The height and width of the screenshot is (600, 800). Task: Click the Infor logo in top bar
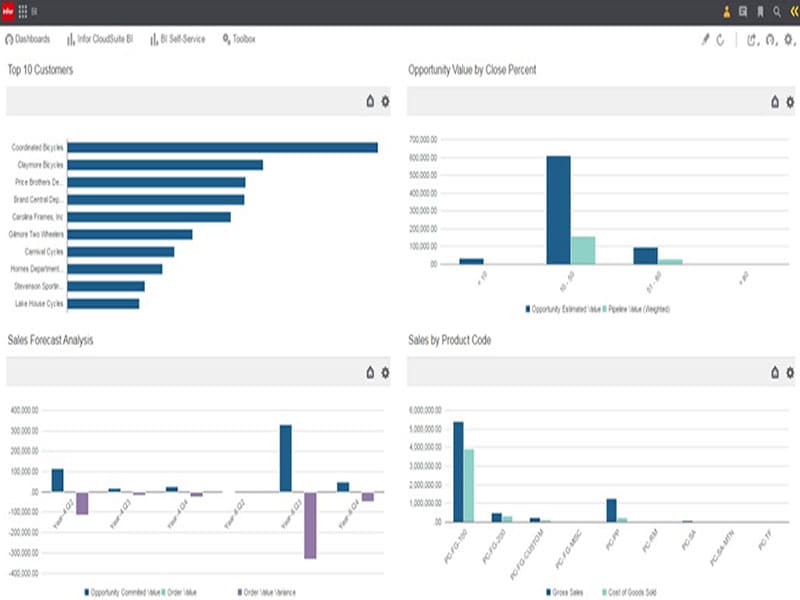click(7, 11)
